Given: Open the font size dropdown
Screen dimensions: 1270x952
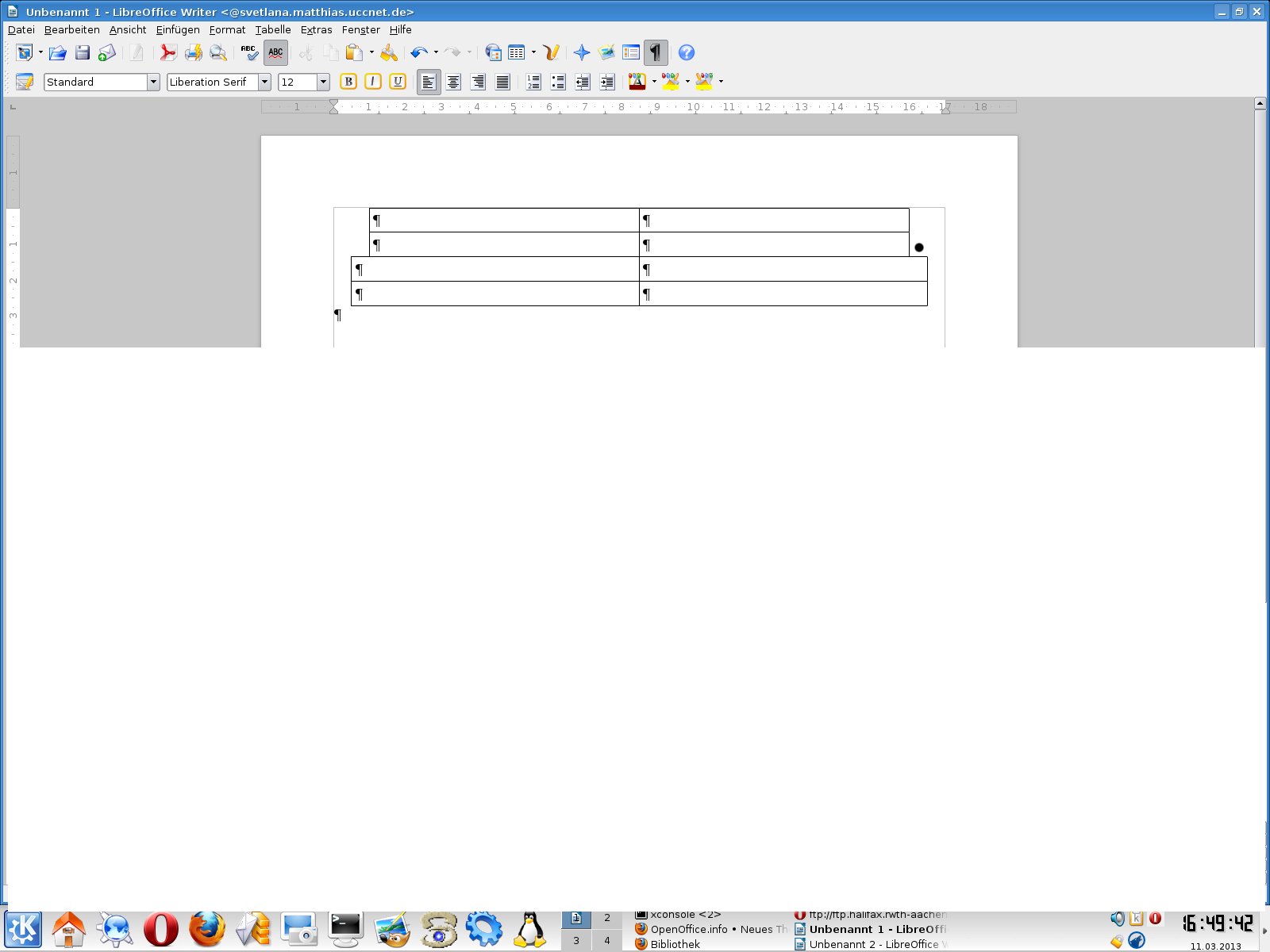Looking at the screenshot, I should [x=323, y=83].
